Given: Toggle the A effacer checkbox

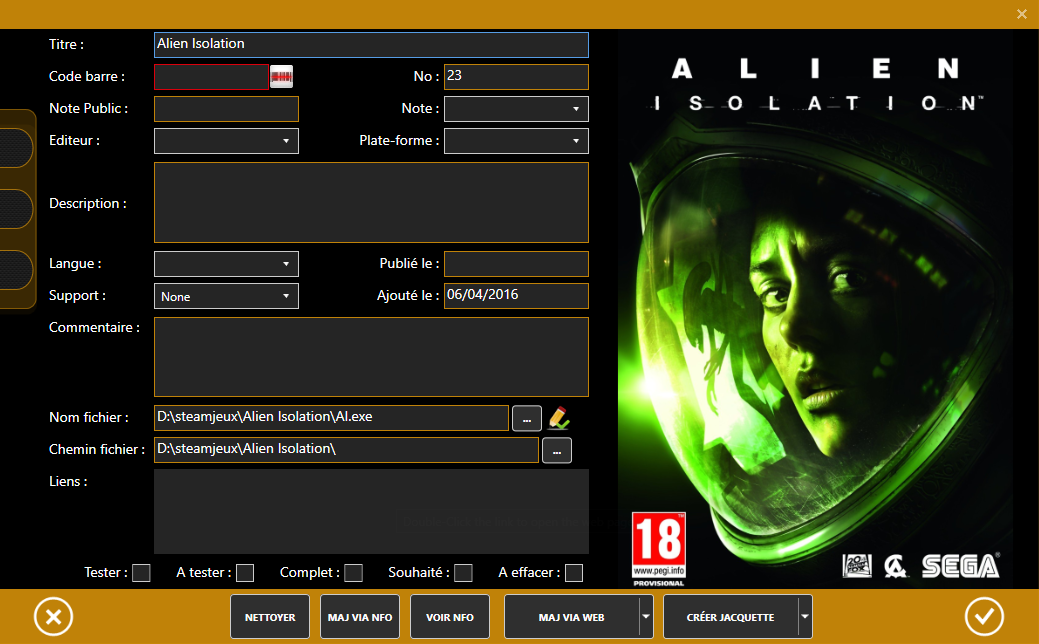Looking at the screenshot, I should point(574,573).
